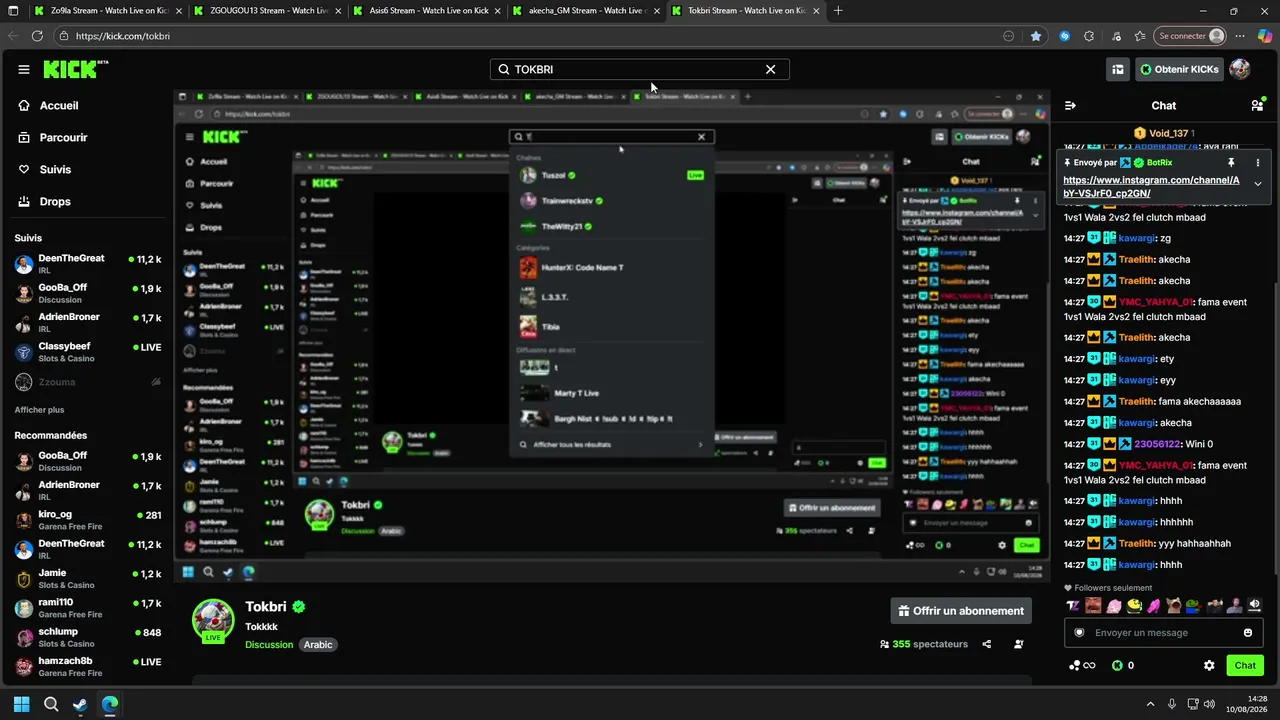Open browser settings three-dot menu
Viewport: 1280px width, 720px height.
click(1241, 36)
